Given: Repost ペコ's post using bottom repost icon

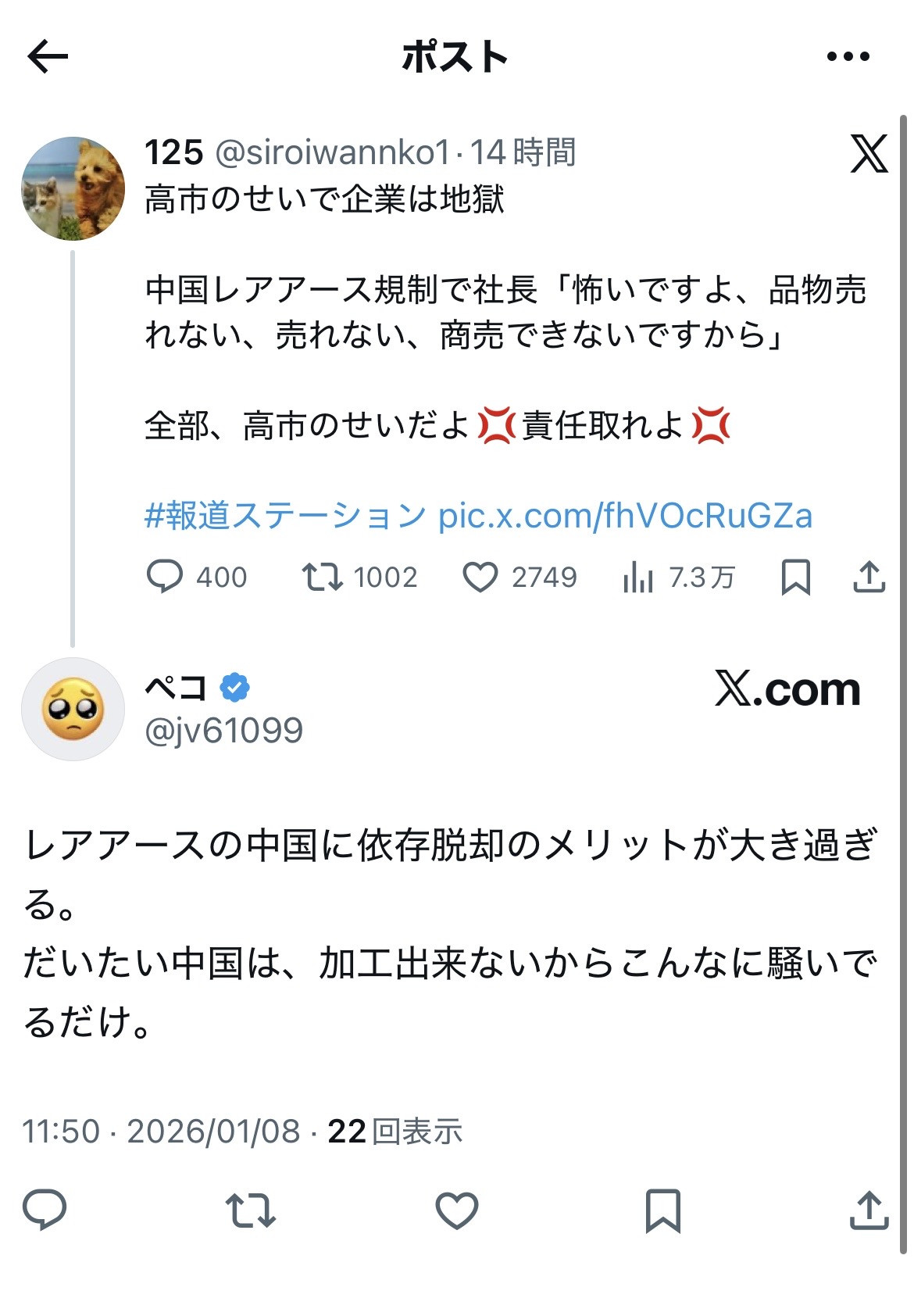Looking at the screenshot, I should click(x=251, y=1210).
